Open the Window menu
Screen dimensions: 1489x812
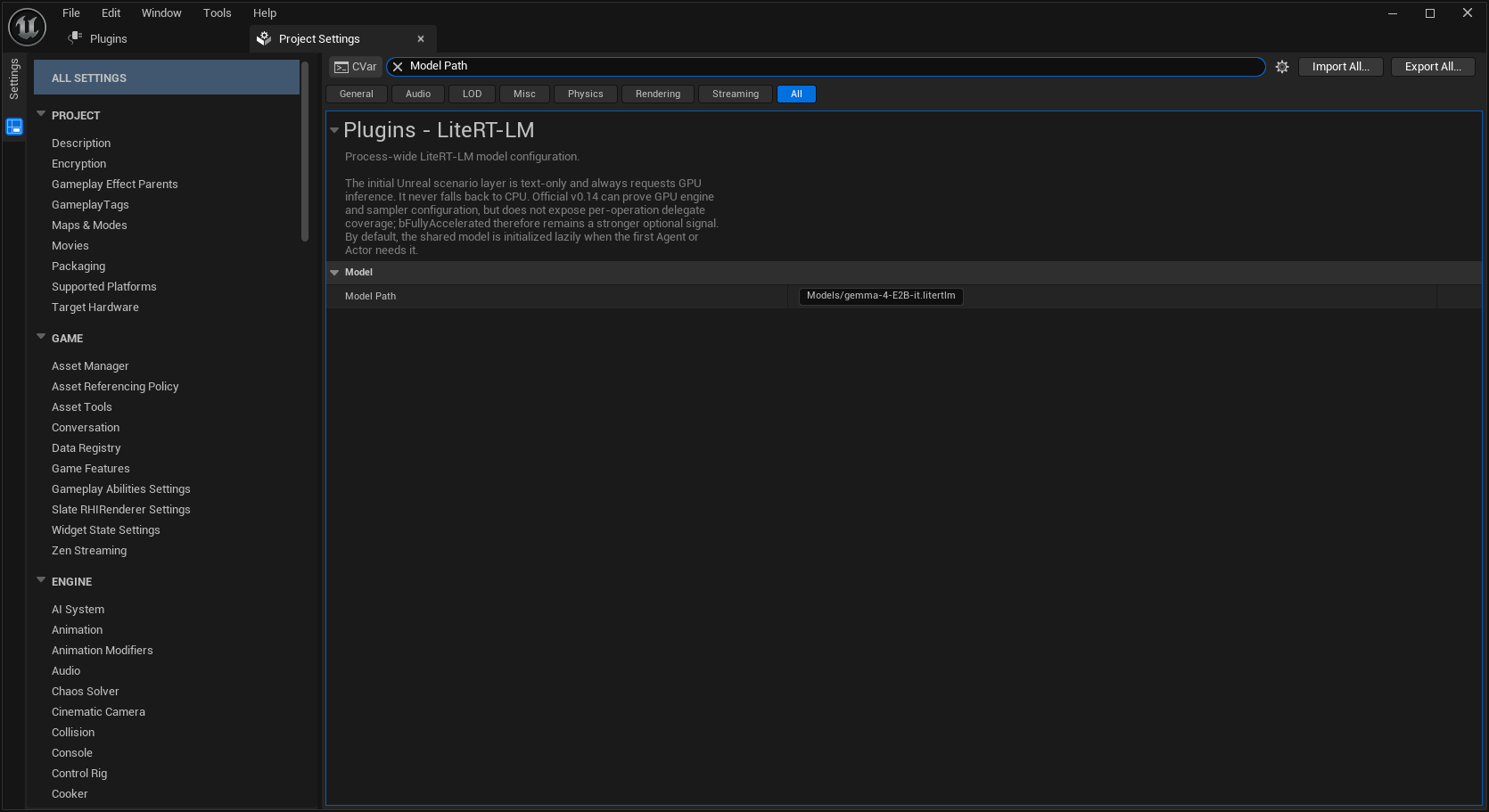click(161, 12)
